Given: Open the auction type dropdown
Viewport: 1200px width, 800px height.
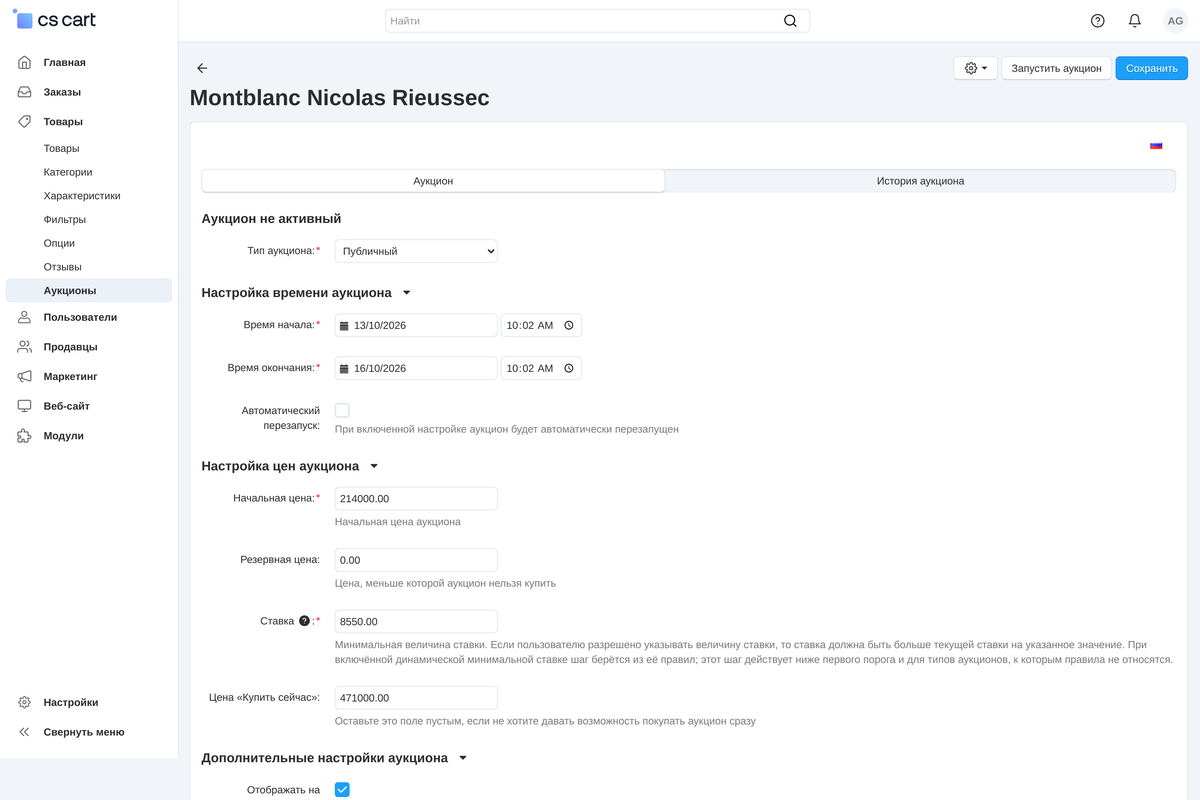Looking at the screenshot, I should pyautogui.click(x=416, y=251).
